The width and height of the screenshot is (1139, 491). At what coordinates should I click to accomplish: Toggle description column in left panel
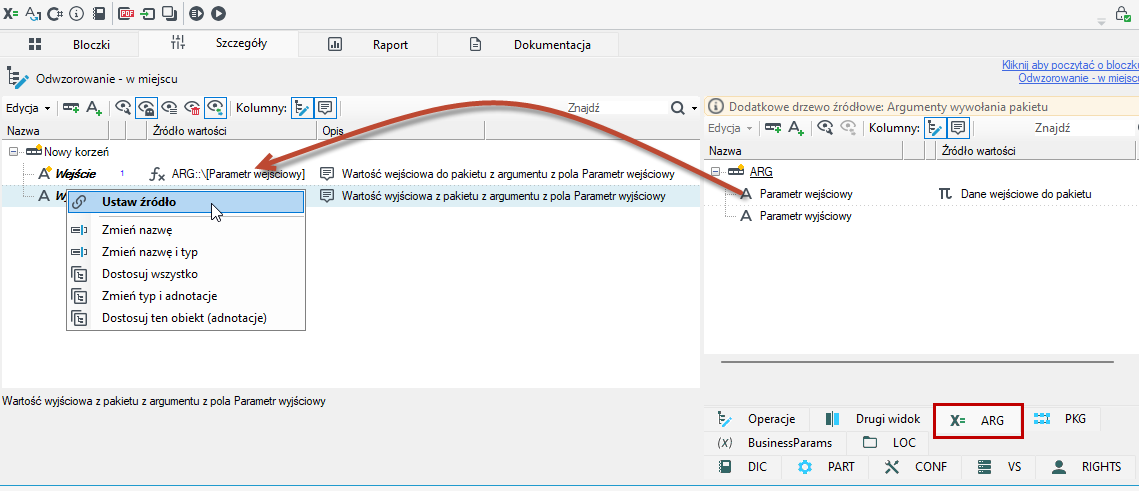tap(325, 108)
